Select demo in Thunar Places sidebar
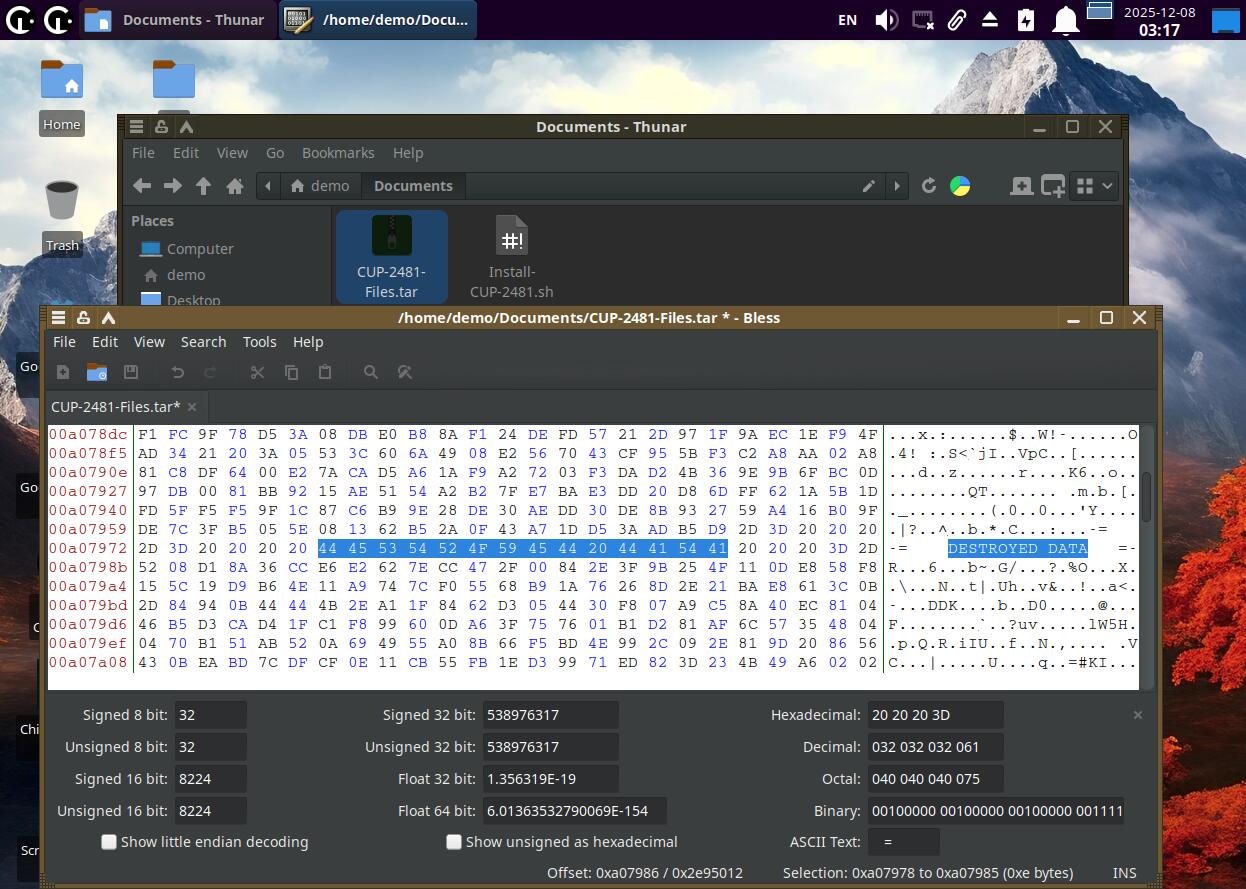This screenshot has width=1246, height=889. coord(186,275)
